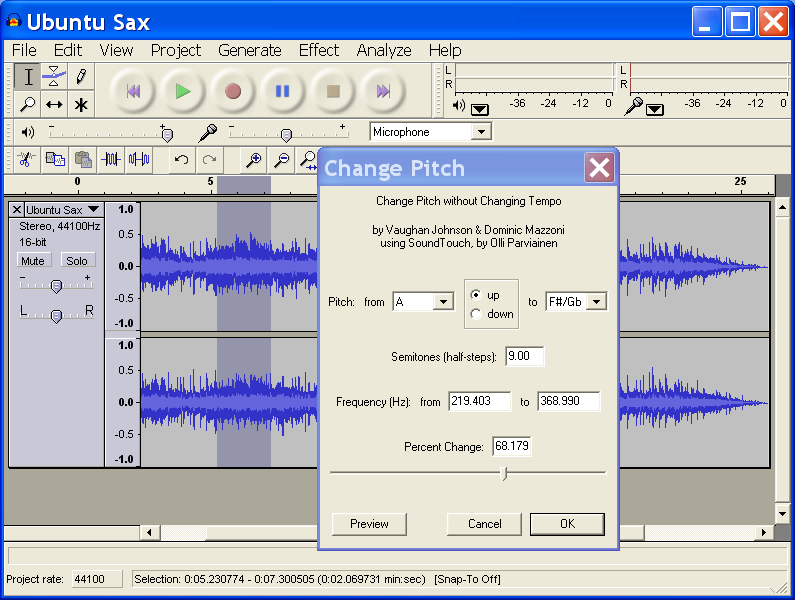Click the Zoom Out magnifier icon
This screenshot has width=795, height=600.
tap(281, 160)
